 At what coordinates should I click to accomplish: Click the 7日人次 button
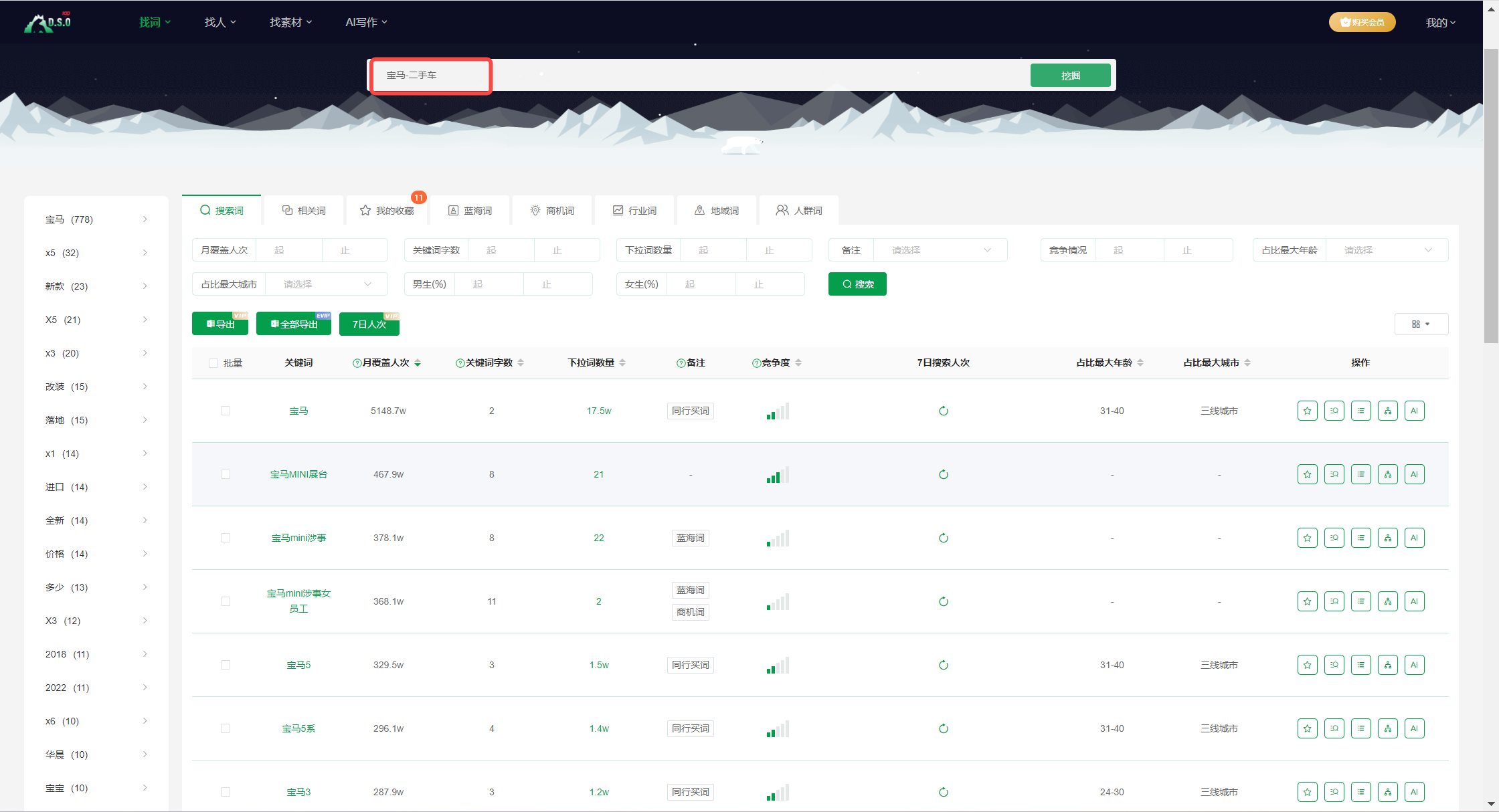(369, 324)
